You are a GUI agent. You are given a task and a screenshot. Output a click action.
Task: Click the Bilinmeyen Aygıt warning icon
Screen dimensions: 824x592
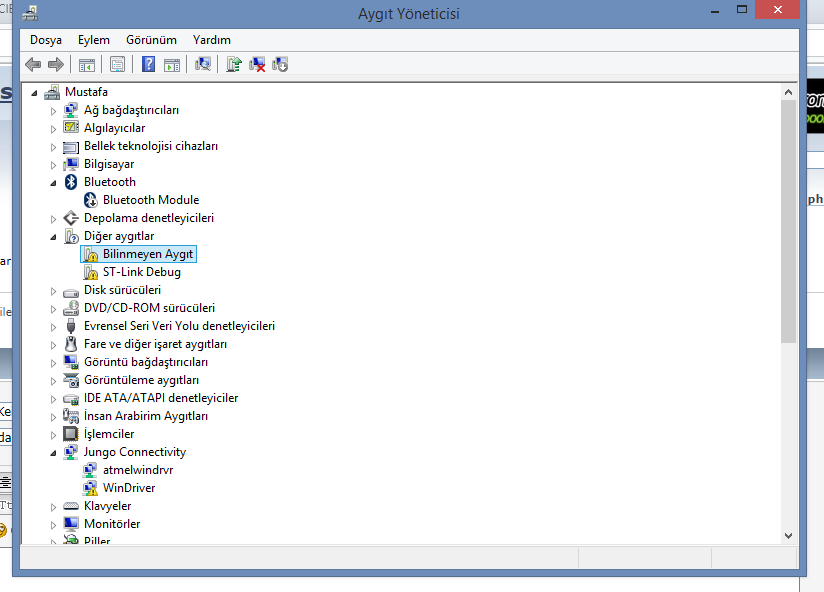[90, 254]
